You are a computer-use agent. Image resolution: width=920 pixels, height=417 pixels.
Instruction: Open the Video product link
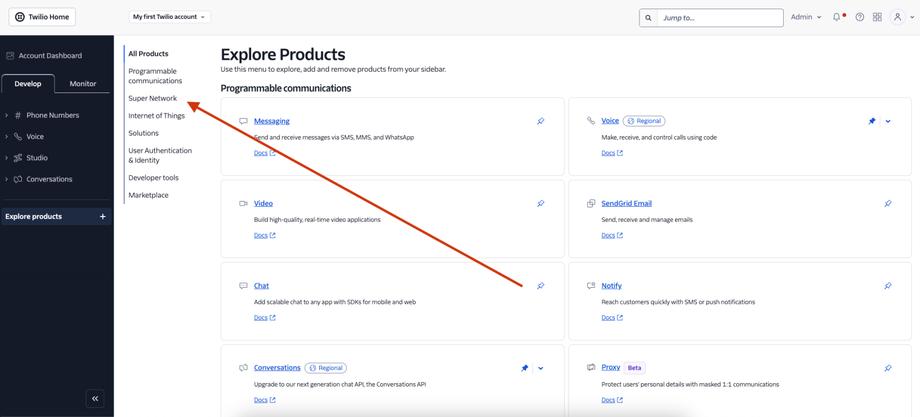(x=263, y=203)
